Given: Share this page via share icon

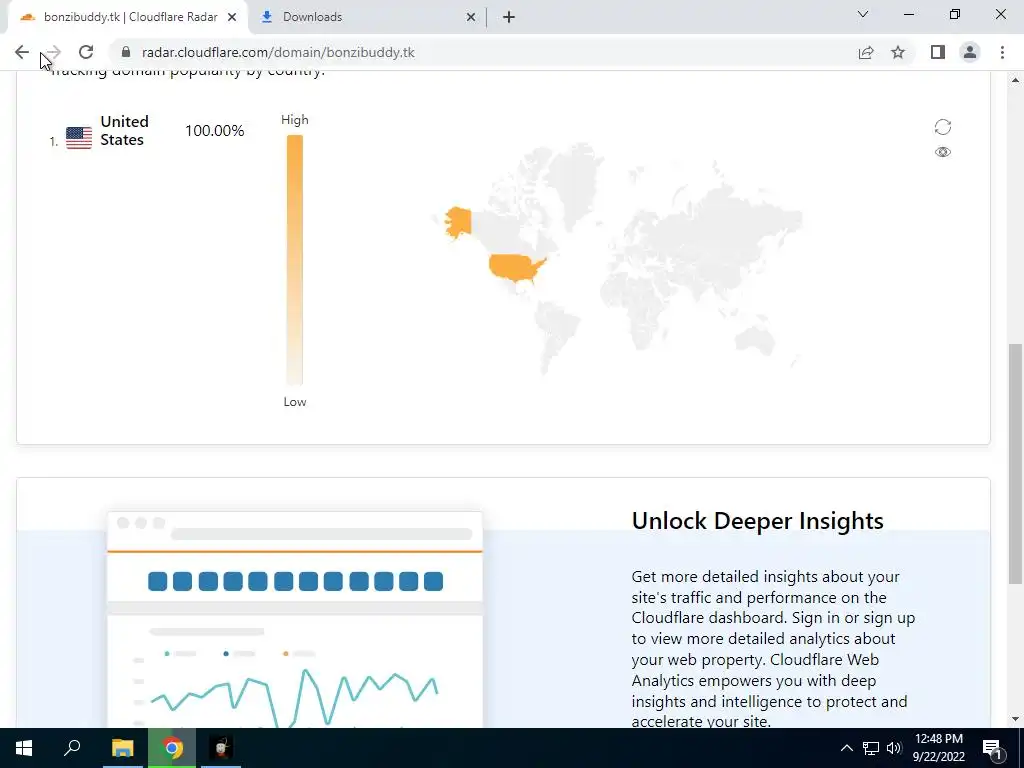Looking at the screenshot, I should pyautogui.click(x=866, y=52).
